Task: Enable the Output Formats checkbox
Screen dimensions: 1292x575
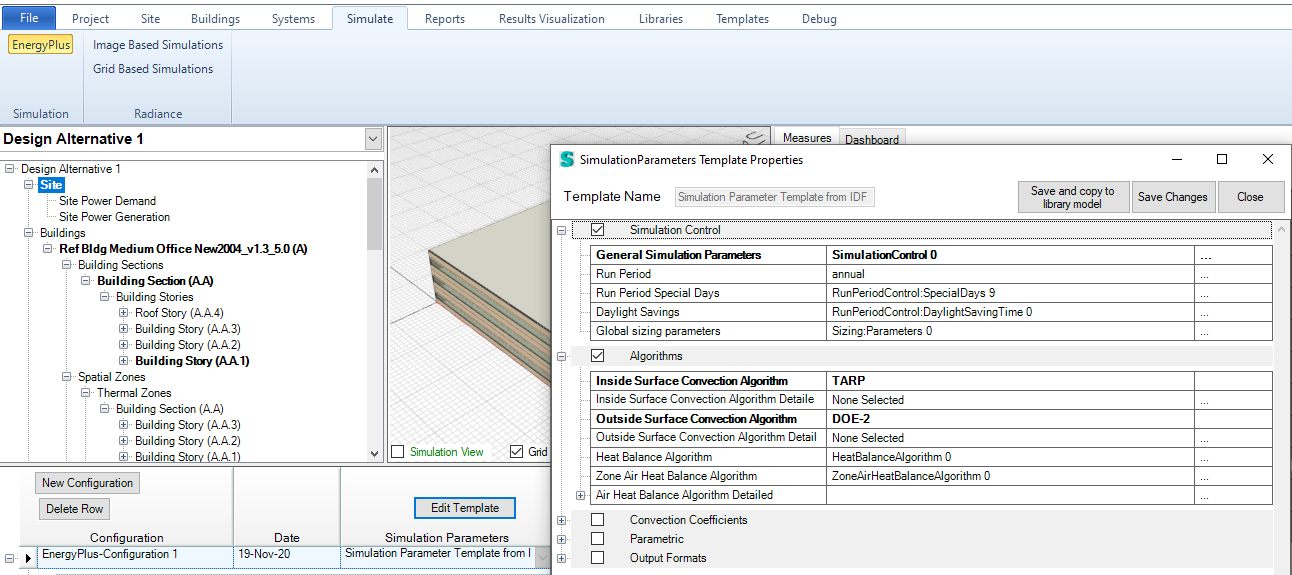Action: [x=598, y=558]
